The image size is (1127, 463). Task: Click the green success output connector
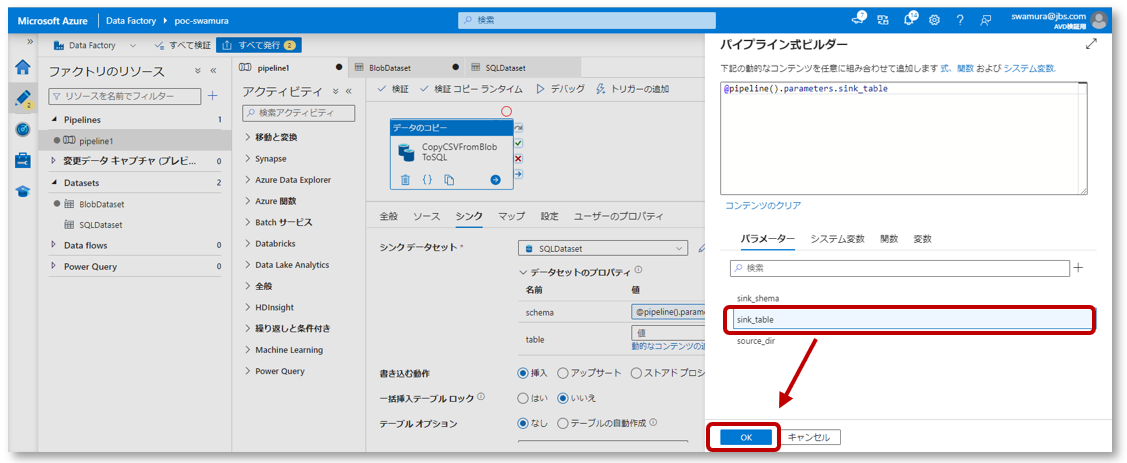[x=518, y=143]
